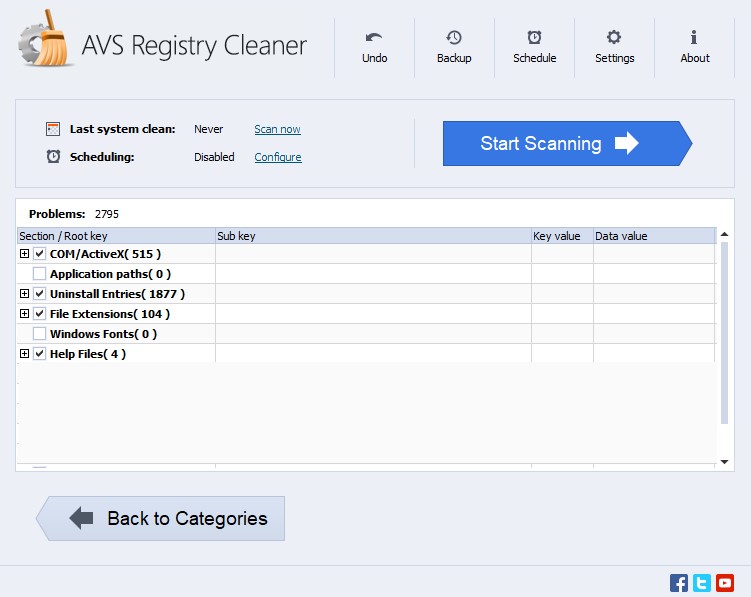The image size is (751, 597).
Task: Uncheck the COM/ActiveX checkbox
Action: pos(39,253)
